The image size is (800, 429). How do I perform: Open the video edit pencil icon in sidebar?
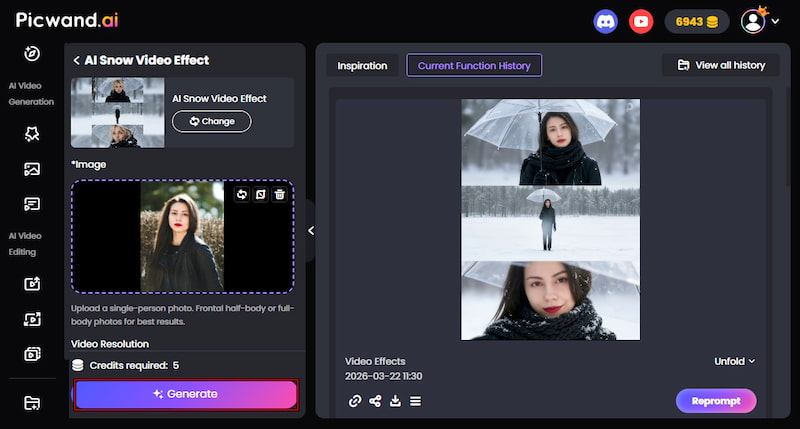32,284
